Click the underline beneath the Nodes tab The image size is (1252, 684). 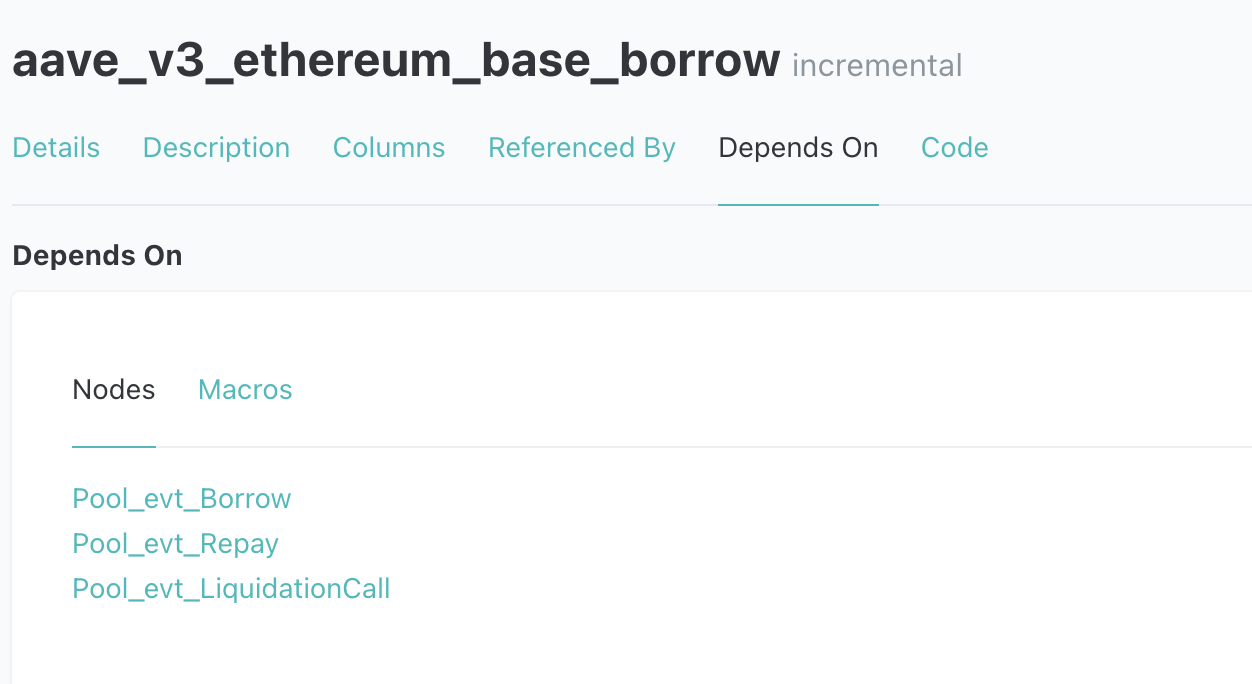click(114, 447)
